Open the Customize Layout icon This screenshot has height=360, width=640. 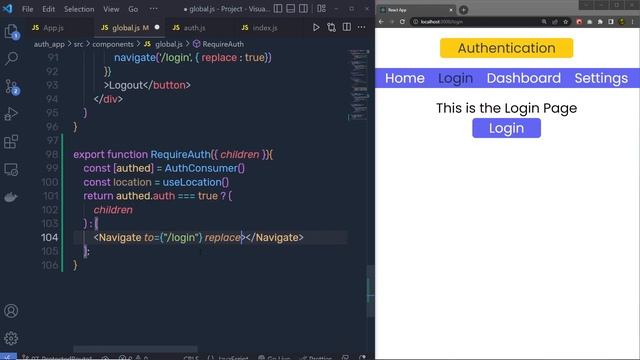(x=322, y=9)
